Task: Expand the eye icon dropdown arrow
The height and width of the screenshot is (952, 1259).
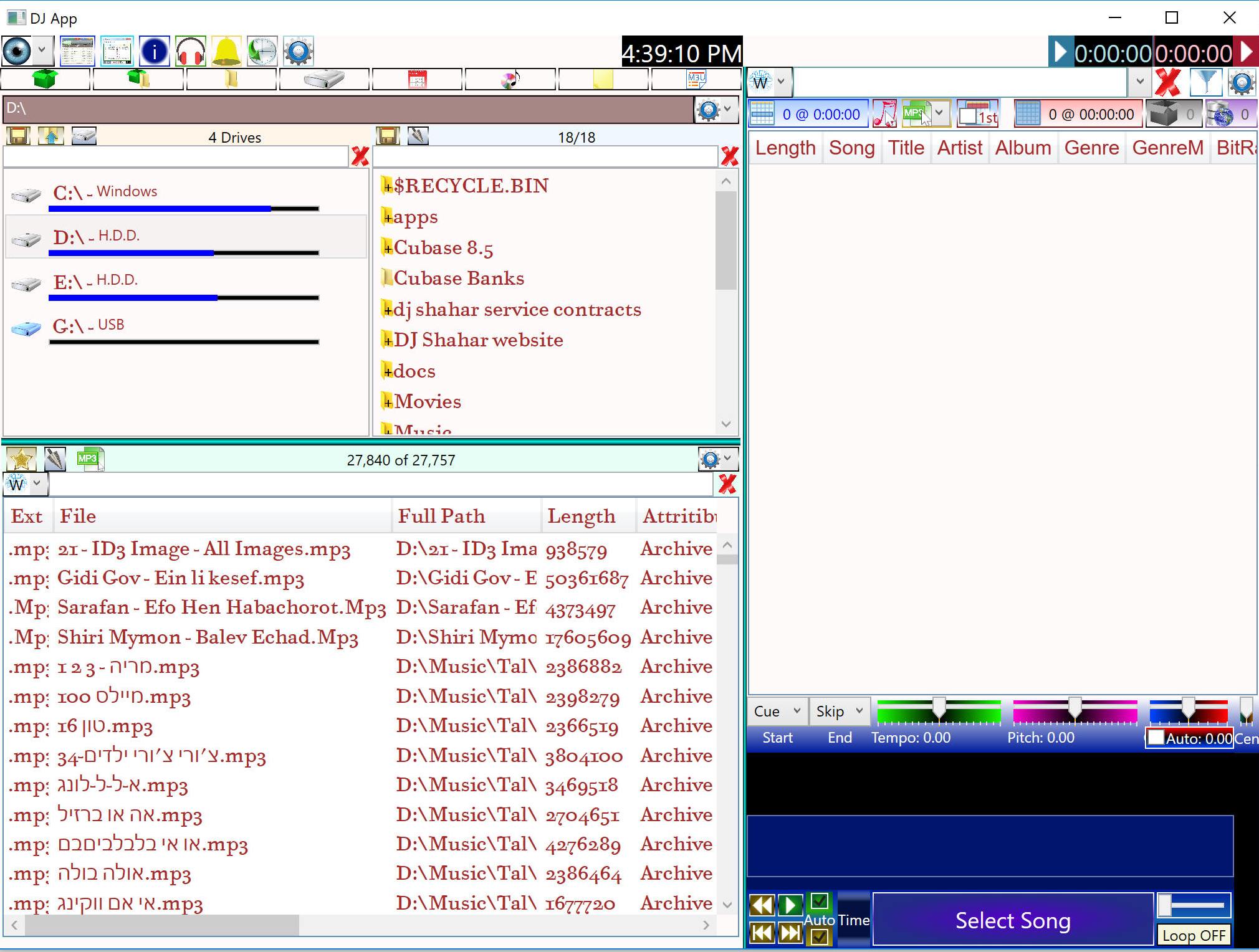Action: pyautogui.click(x=42, y=50)
